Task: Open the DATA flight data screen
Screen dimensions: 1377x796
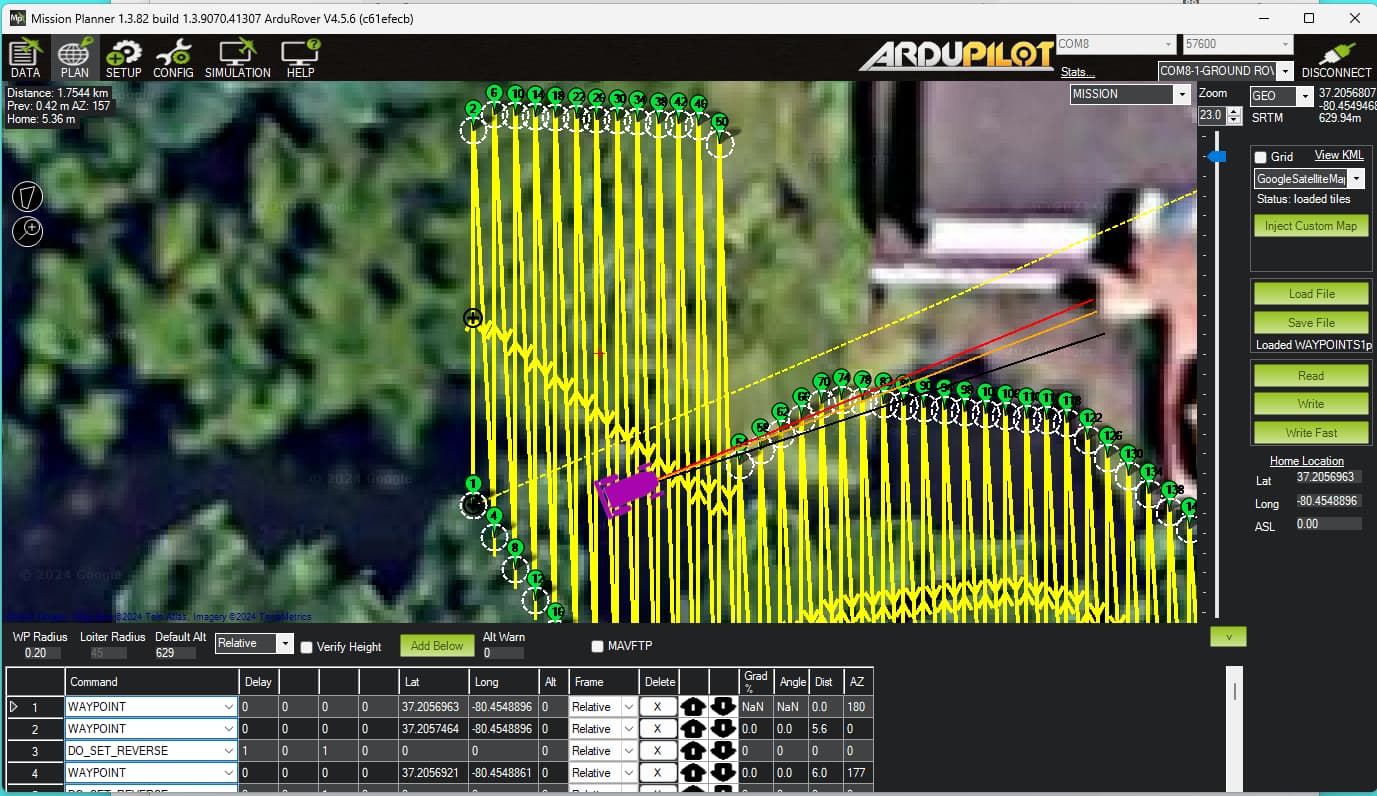Action: click(x=25, y=58)
